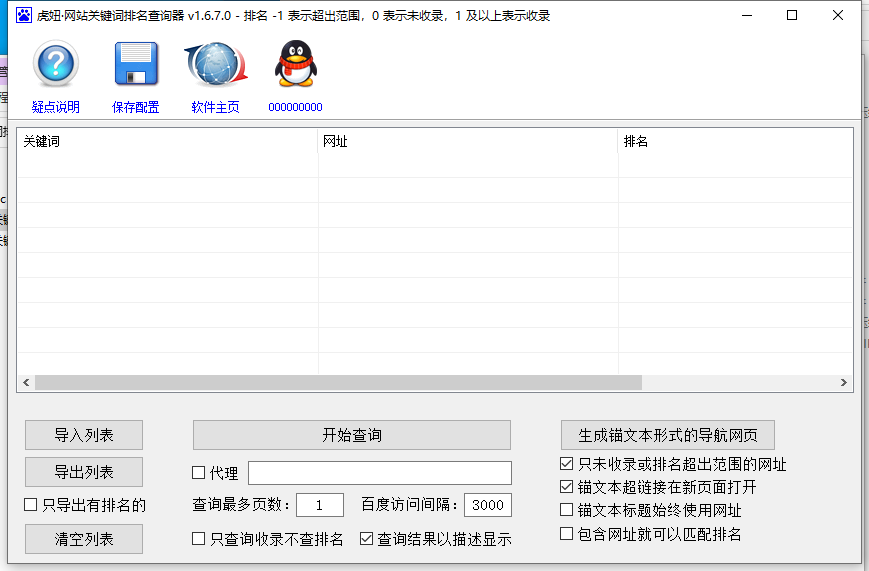Click the 清空列表 button
The image size is (869, 571).
coord(84,539)
